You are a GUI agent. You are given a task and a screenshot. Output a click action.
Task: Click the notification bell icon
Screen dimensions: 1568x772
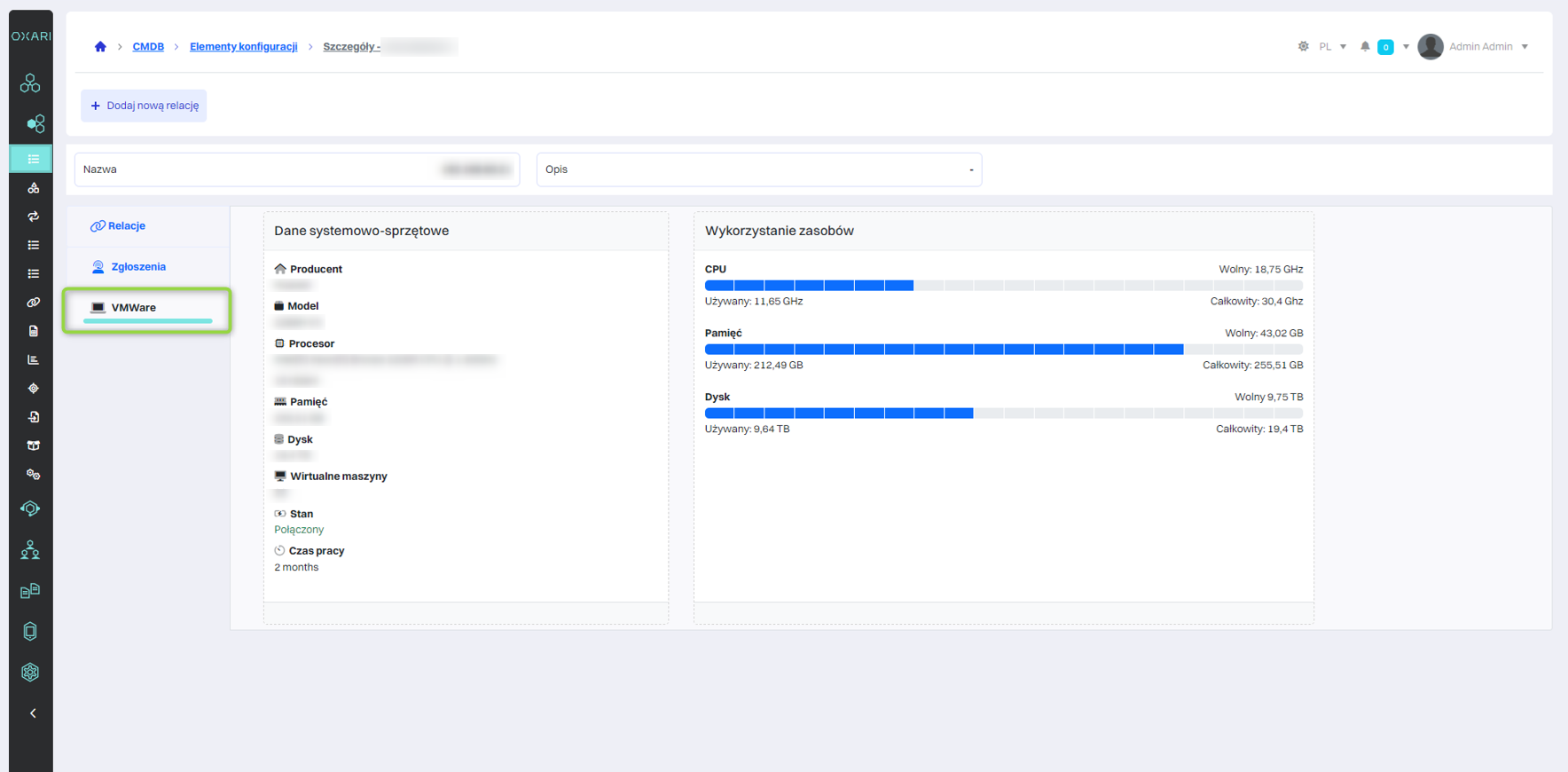click(1365, 47)
